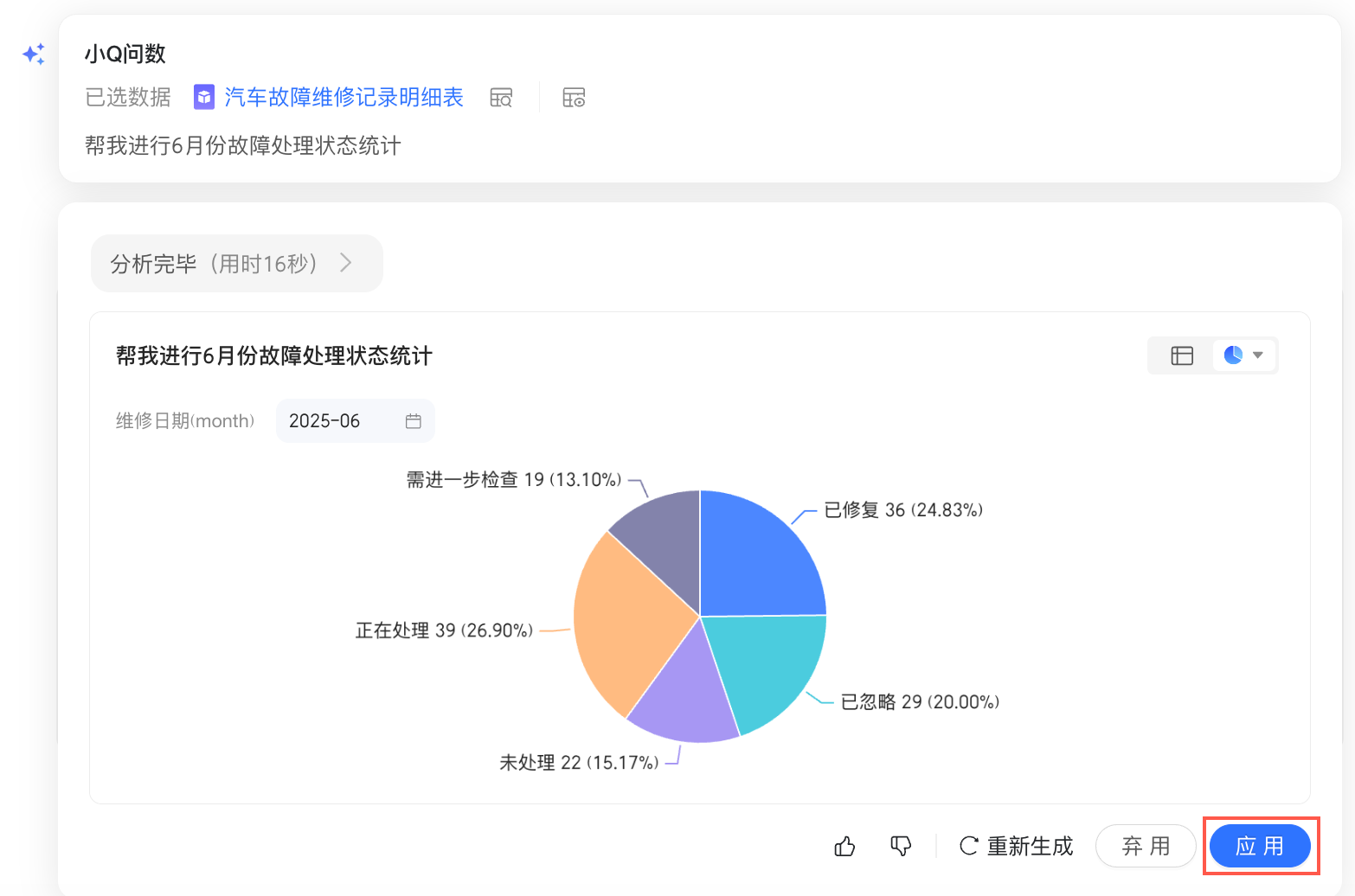Open the 汽车故障维修记录明细表 dataset link
The height and width of the screenshot is (896, 1355).
pyautogui.click(x=344, y=97)
